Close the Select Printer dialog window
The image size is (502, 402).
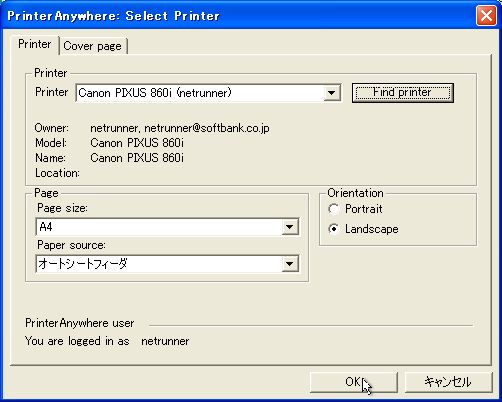[x=486, y=16]
